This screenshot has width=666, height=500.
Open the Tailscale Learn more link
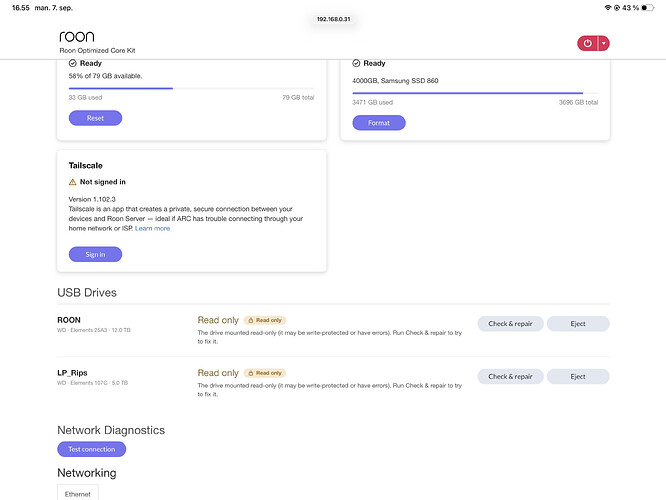coord(152,229)
